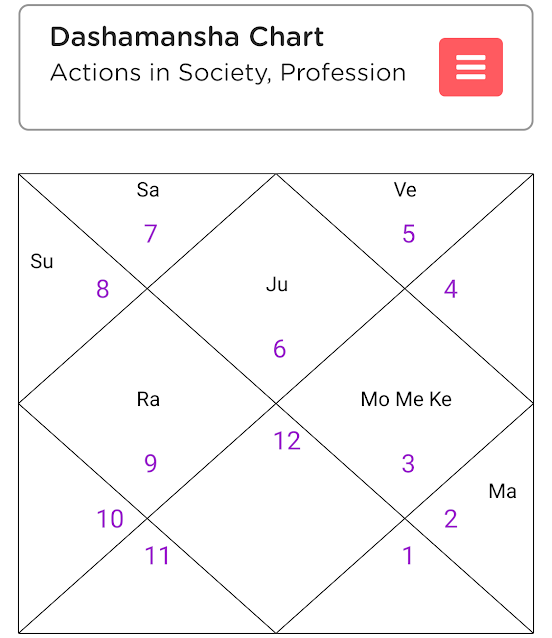Image resolution: width=552 pixels, height=638 pixels.
Task: Select house number 10 on the left
Action: pyautogui.click(x=110, y=519)
